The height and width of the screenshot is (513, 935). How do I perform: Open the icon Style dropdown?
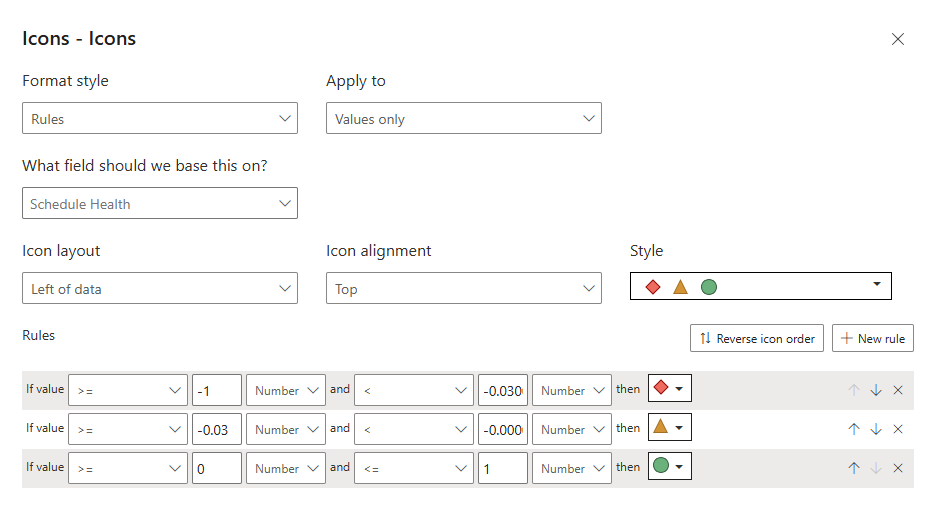pyautogui.click(x=761, y=286)
